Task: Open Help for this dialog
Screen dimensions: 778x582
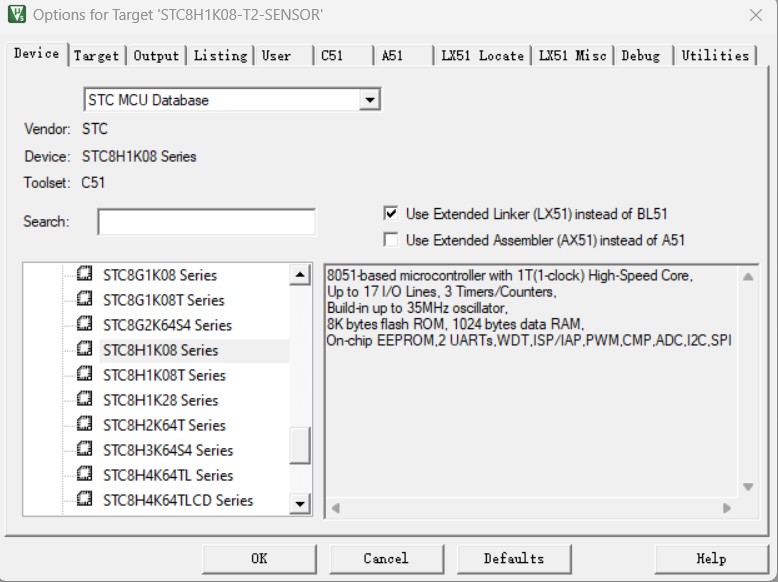Action: (711, 559)
